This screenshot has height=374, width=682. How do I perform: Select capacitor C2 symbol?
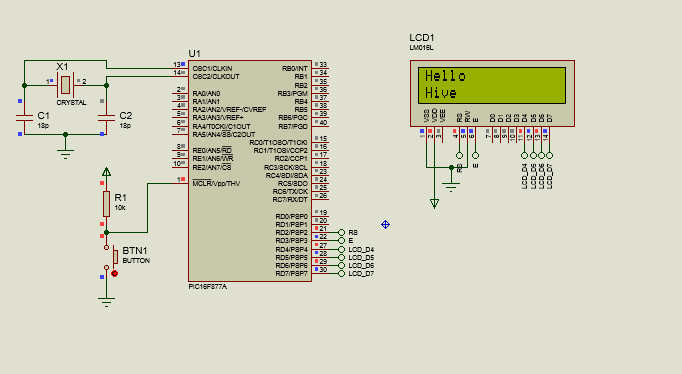tap(106, 117)
